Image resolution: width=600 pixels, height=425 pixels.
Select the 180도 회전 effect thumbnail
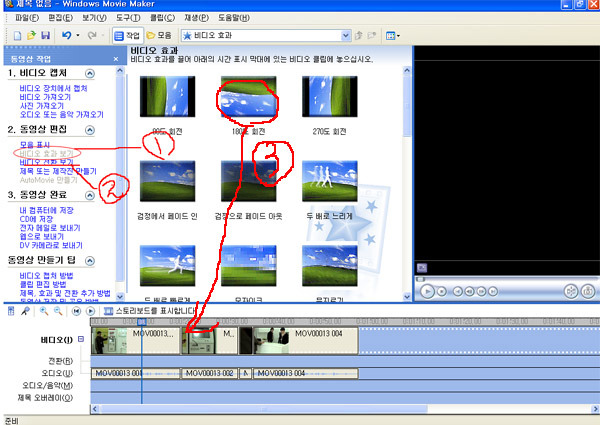pos(248,96)
